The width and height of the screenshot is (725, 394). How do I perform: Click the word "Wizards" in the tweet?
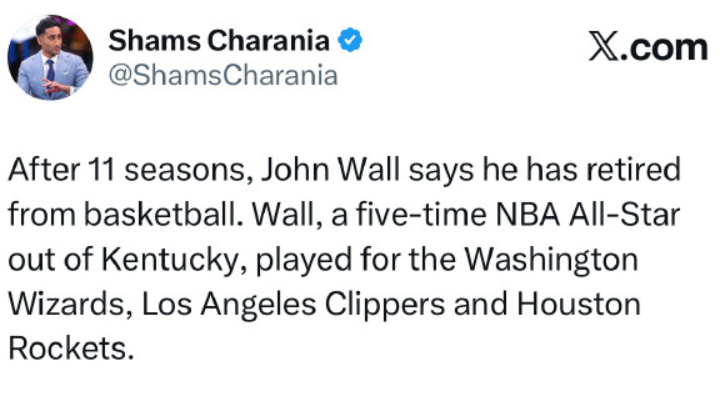click(68, 305)
